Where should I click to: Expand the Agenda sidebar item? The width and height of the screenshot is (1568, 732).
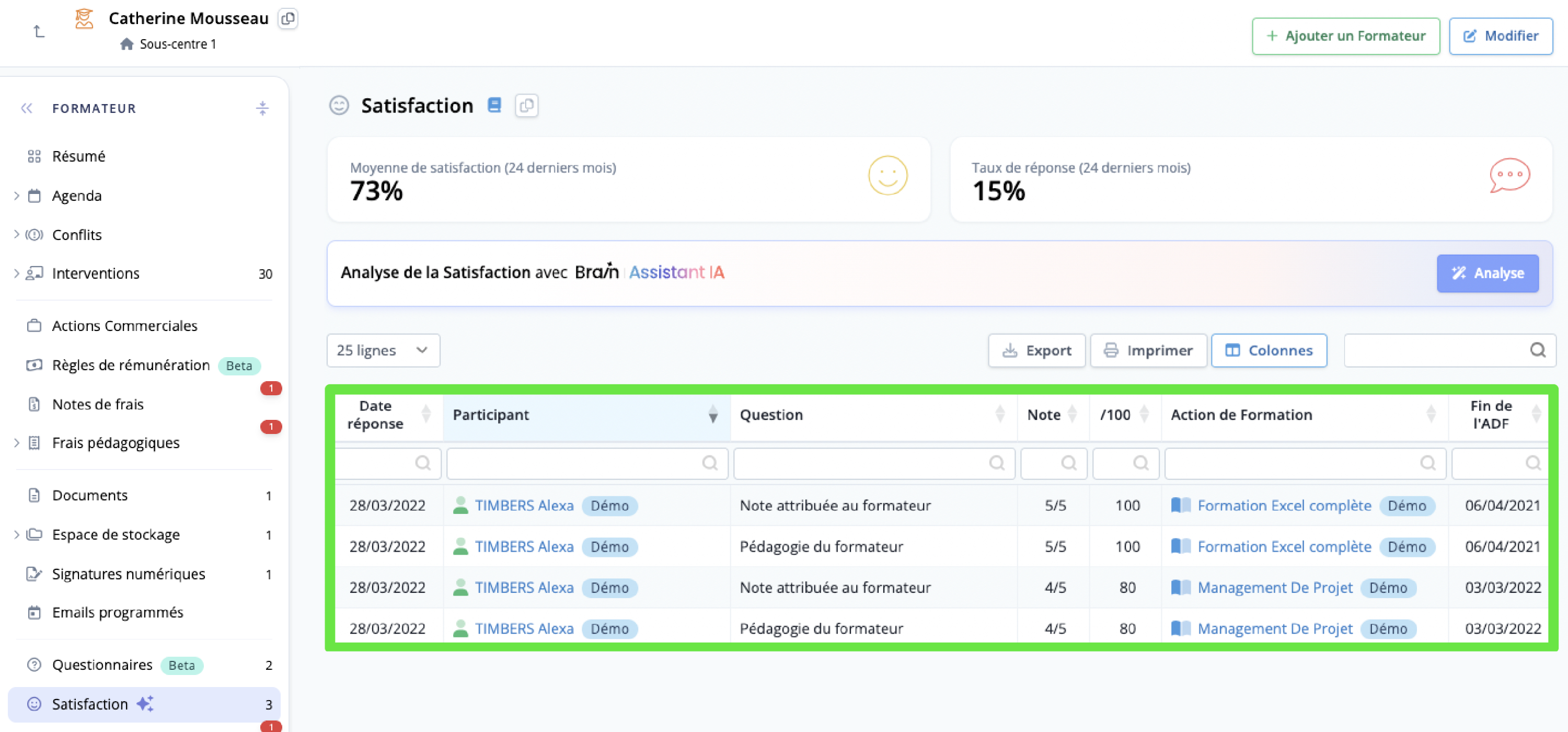point(16,196)
